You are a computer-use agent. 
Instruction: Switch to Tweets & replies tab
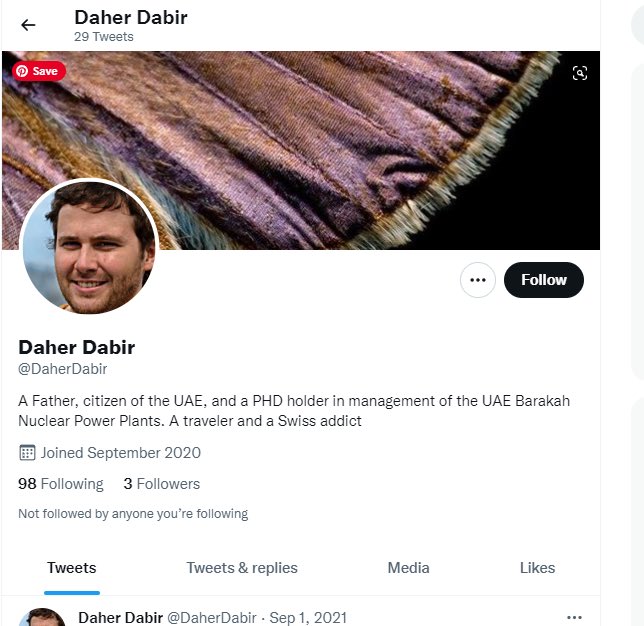[x=242, y=568]
